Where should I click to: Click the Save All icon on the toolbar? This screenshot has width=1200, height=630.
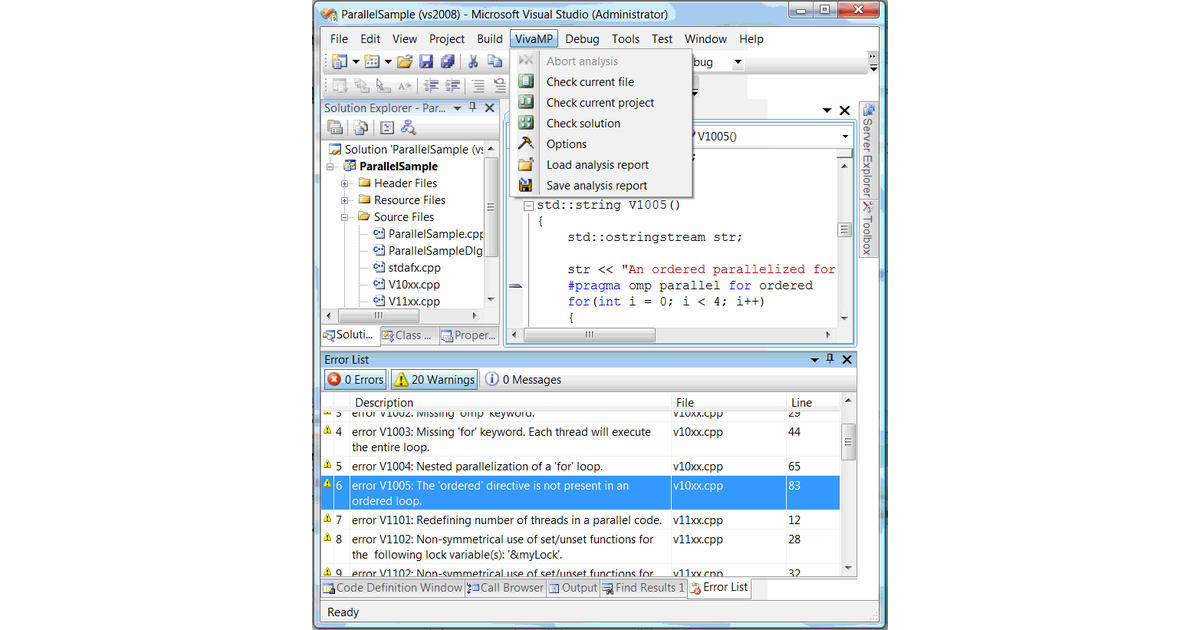[447, 60]
